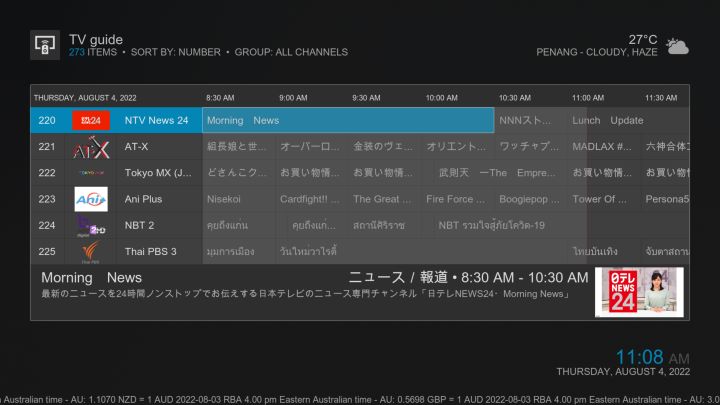
Task: Click the 9:00 AM timeline marker
Action: (293, 98)
